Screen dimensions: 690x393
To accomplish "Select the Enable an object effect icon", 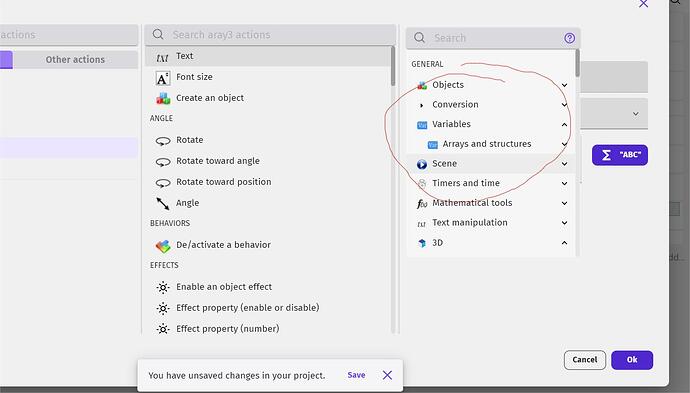I will (163, 287).
